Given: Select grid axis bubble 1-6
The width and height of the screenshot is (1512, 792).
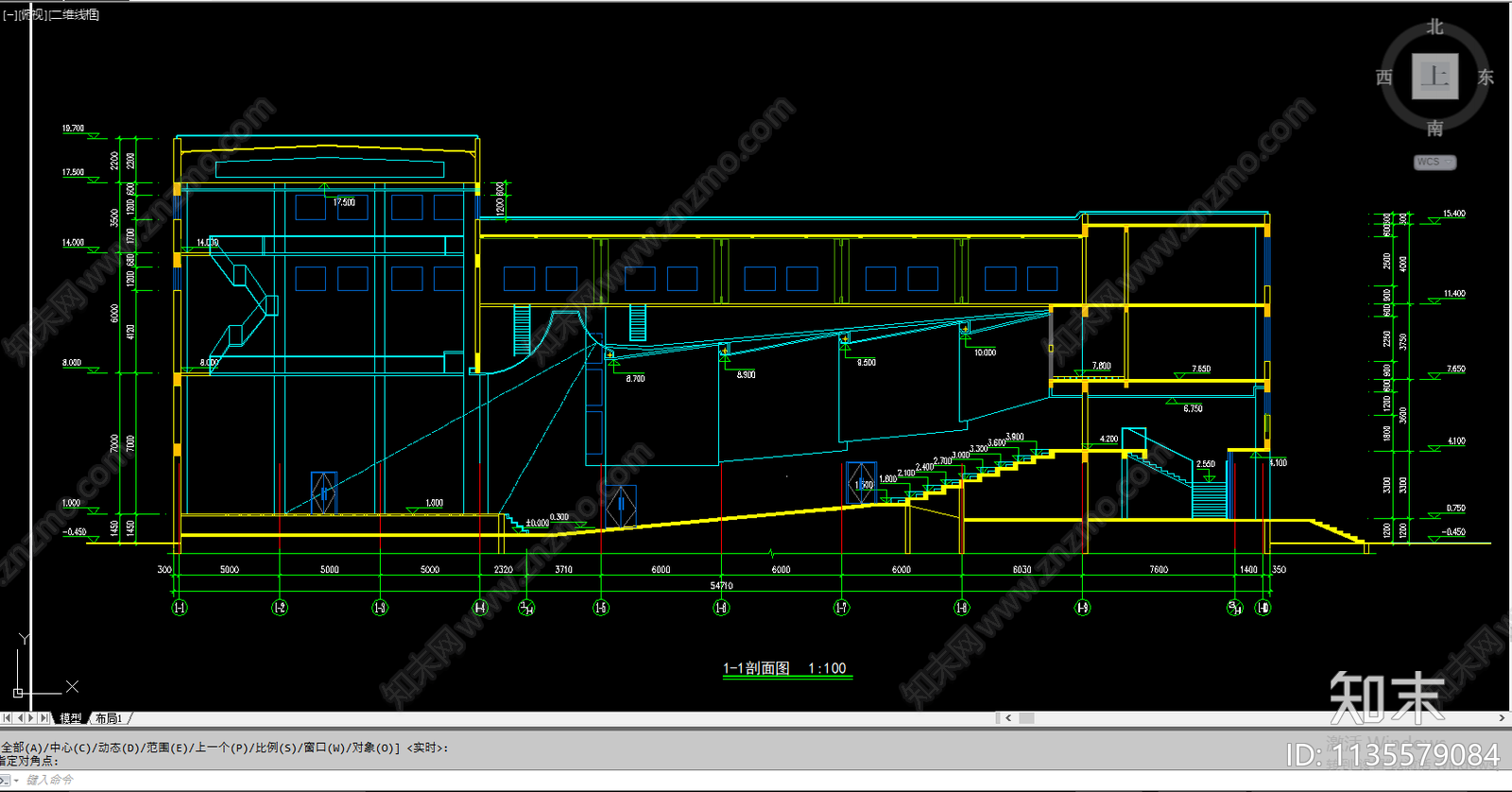Looking at the screenshot, I should (721, 608).
